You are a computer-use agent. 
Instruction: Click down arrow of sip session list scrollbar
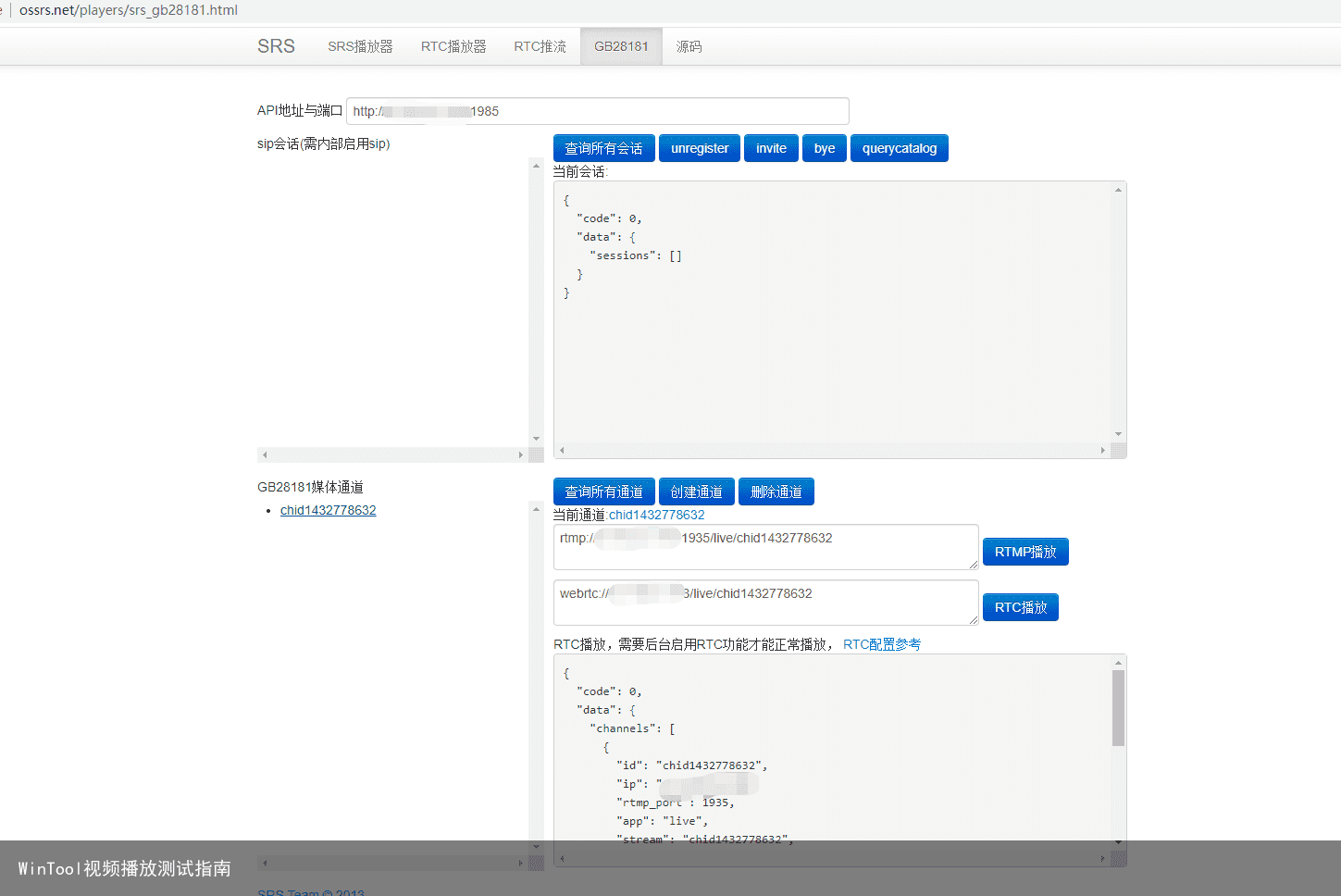pos(536,439)
